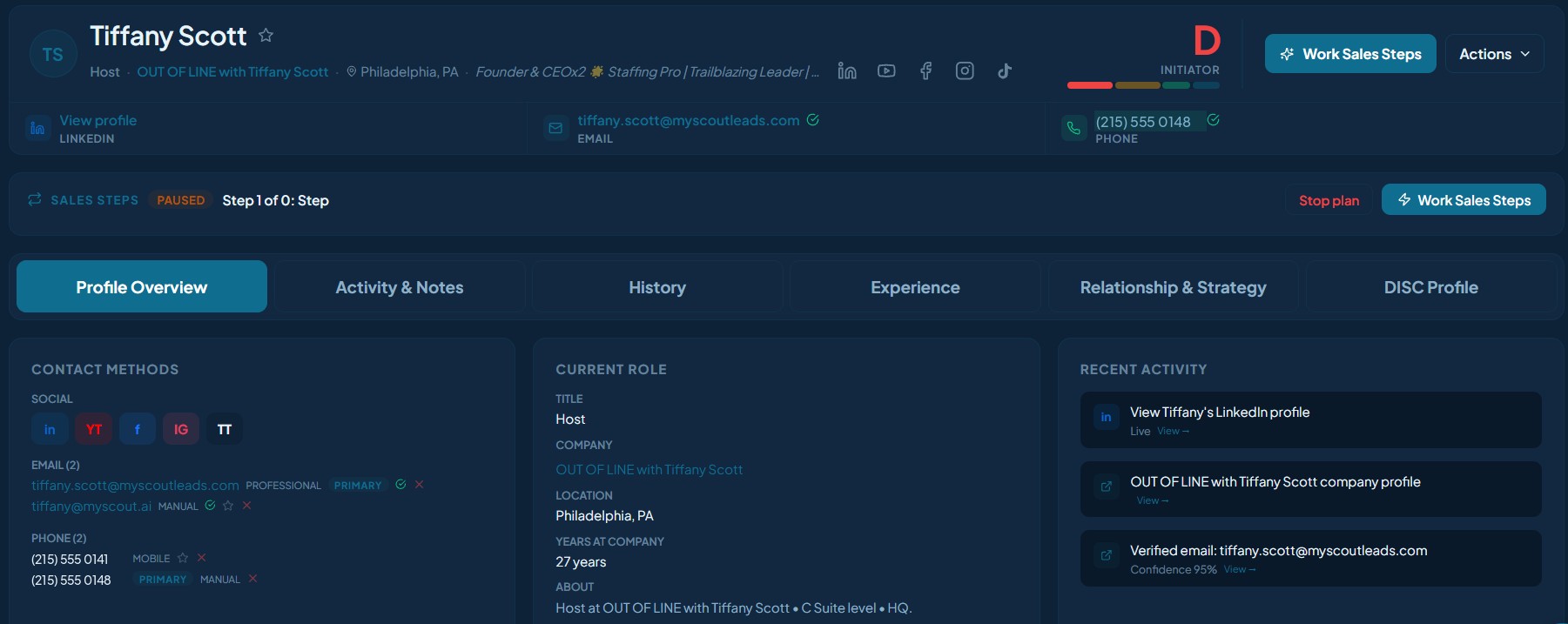Set tiffany@myscout.ai as primary using the star

tap(228, 506)
